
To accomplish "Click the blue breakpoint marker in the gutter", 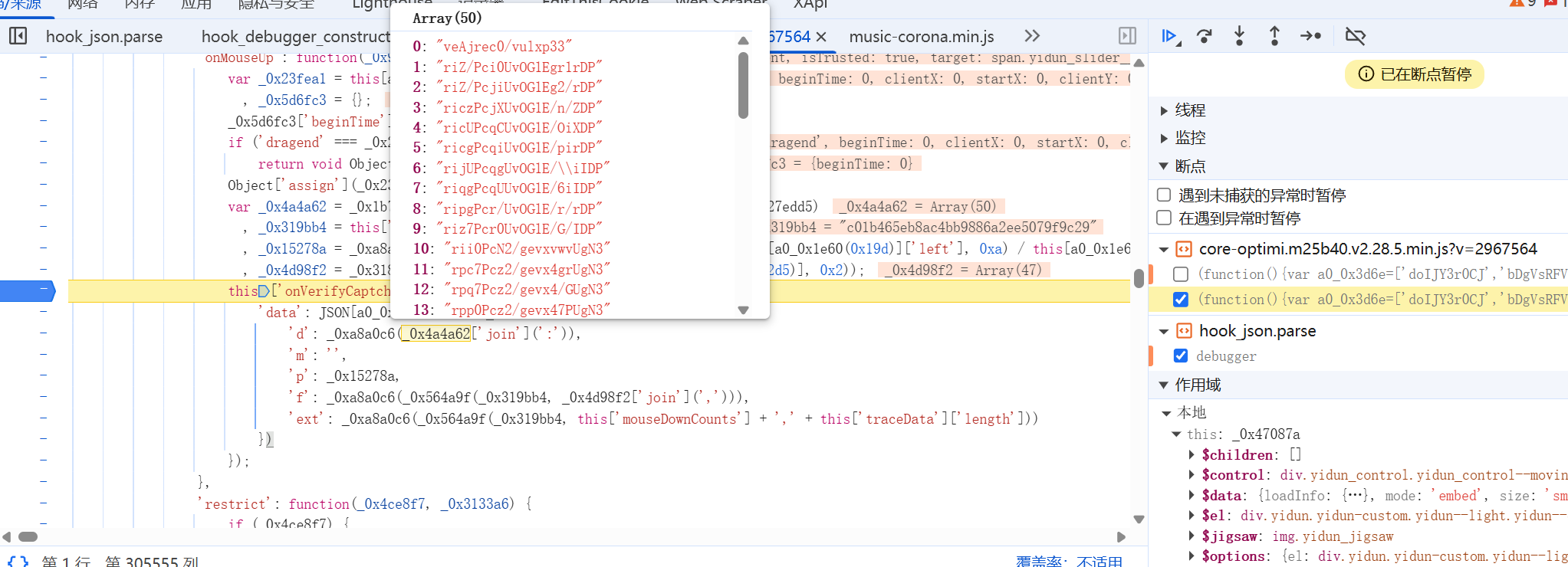I will pos(28,290).
